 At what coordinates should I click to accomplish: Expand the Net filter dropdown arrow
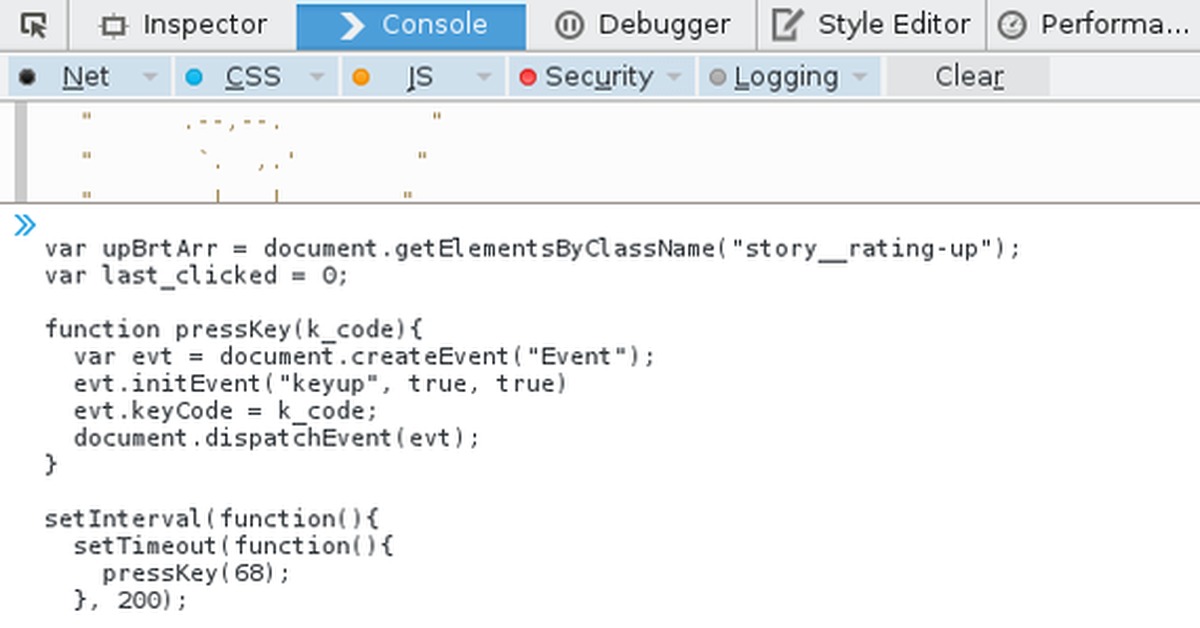click(x=150, y=77)
